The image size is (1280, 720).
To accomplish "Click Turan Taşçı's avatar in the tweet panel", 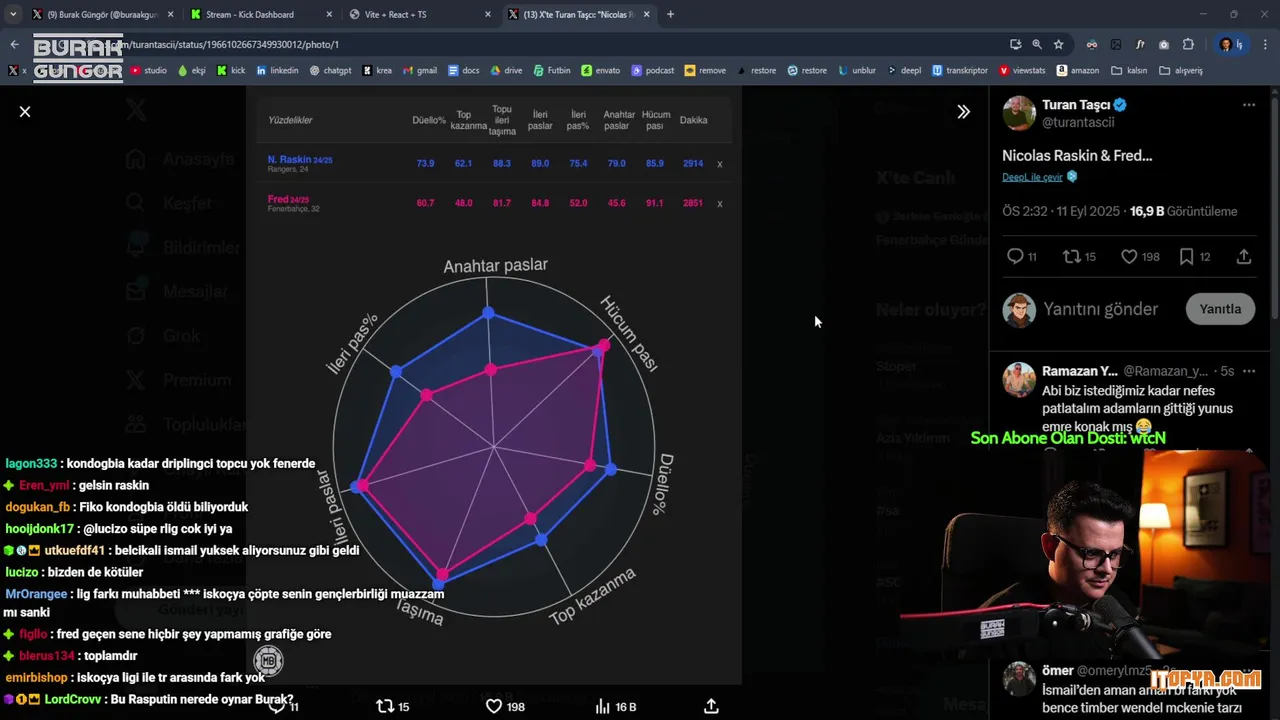I will [x=1019, y=113].
